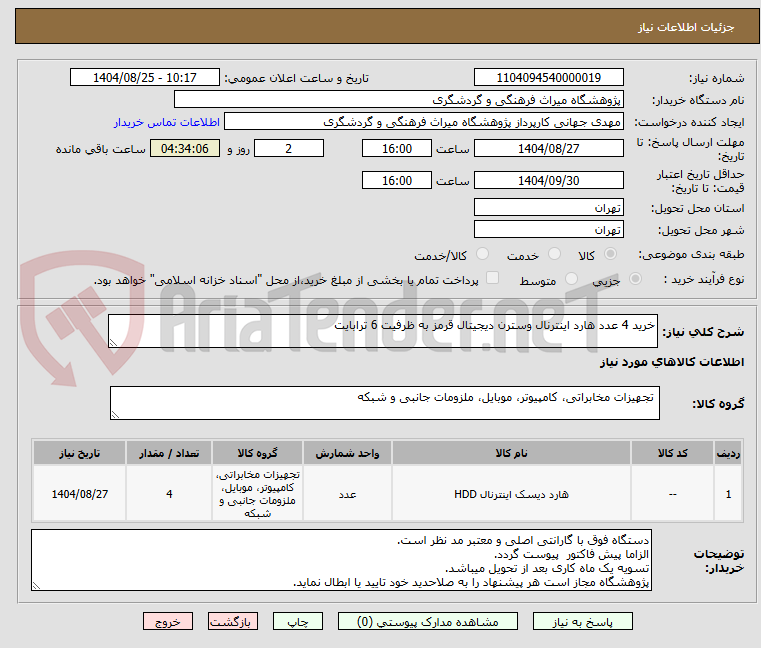This screenshot has width=761, height=648.
Task: Click the خروج exit button
Action: tap(167, 621)
